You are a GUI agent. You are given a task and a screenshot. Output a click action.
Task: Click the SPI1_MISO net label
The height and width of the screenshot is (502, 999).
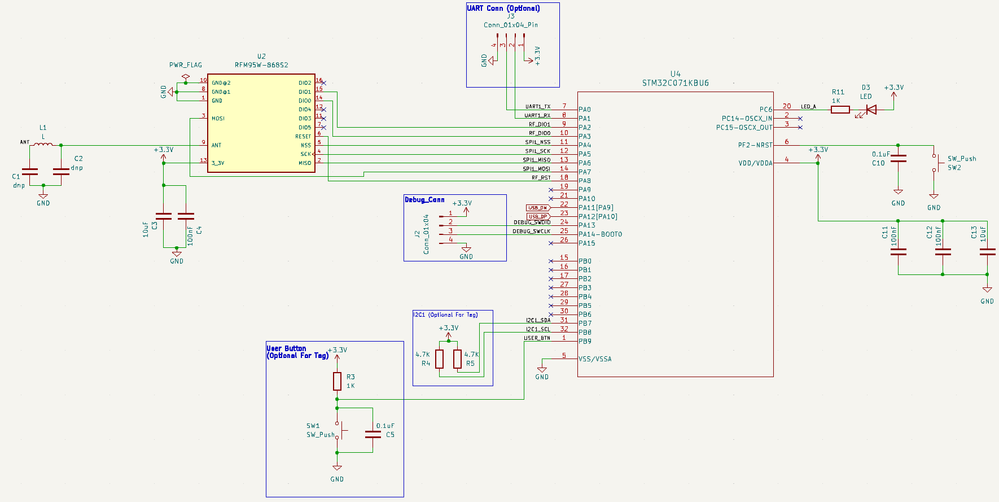536,160
